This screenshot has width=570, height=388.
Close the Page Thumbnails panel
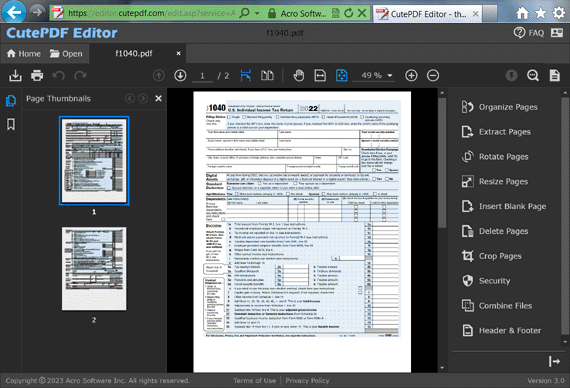(x=158, y=99)
